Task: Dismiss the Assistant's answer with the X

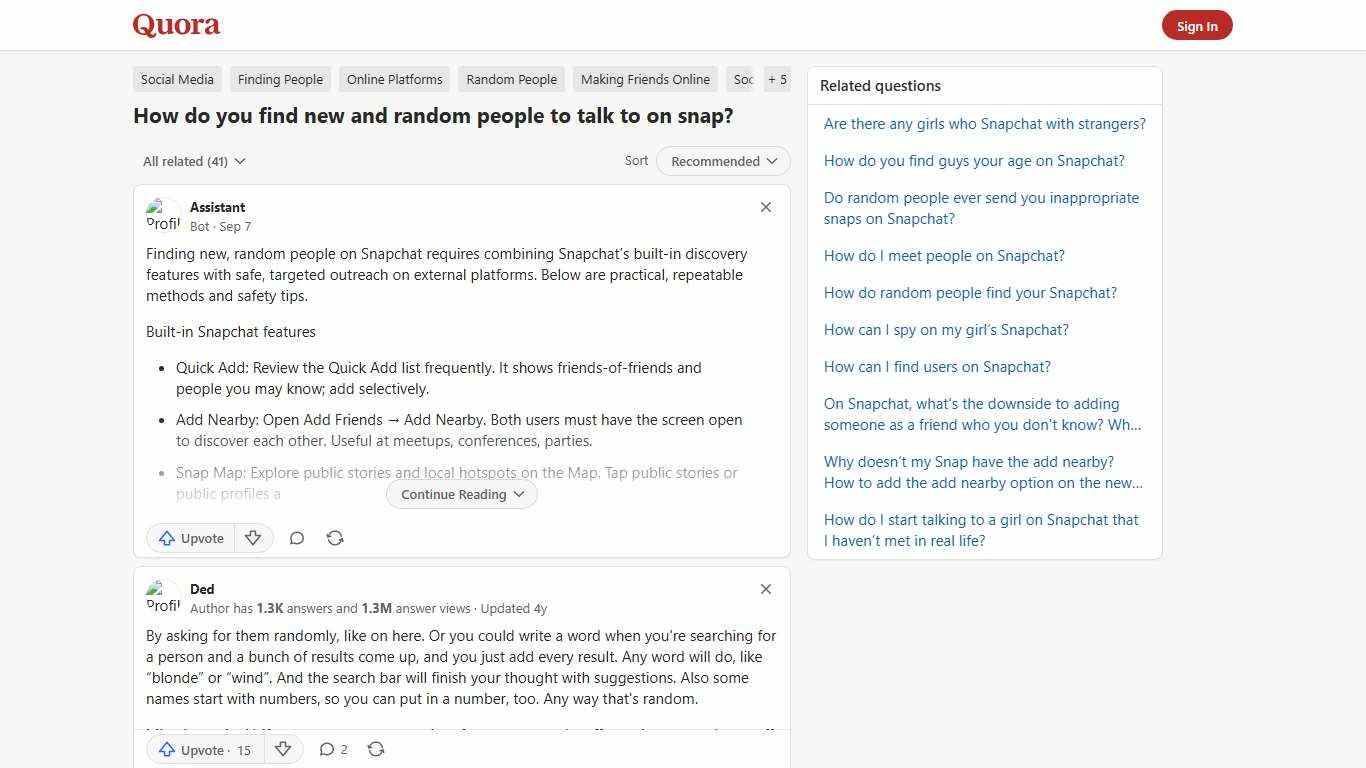Action: tap(766, 207)
